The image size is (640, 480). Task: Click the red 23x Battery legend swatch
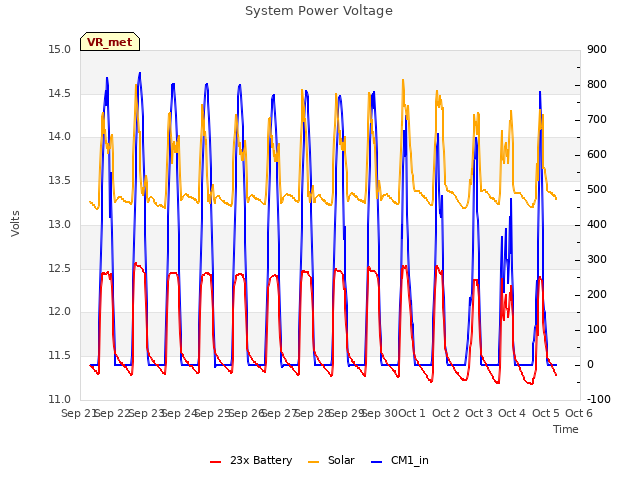(x=216, y=462)
